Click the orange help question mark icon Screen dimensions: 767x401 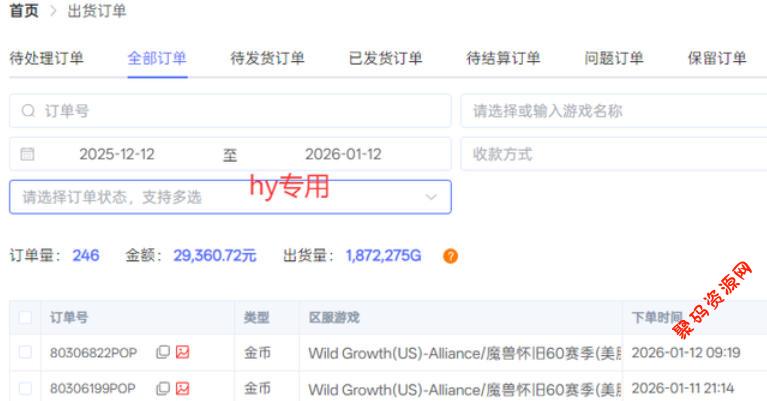(450, 256)
